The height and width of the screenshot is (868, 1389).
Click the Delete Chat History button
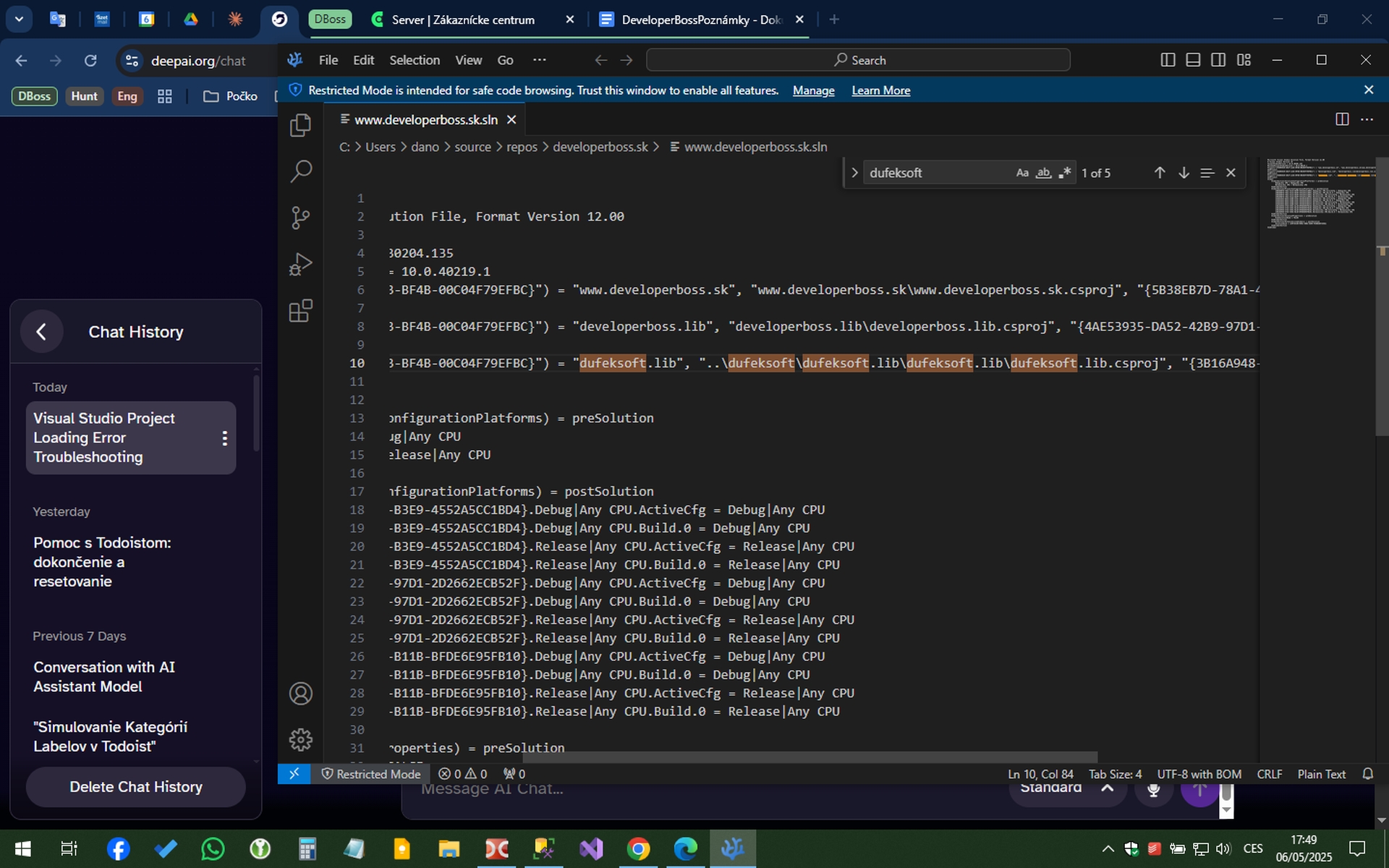[135, 787]
